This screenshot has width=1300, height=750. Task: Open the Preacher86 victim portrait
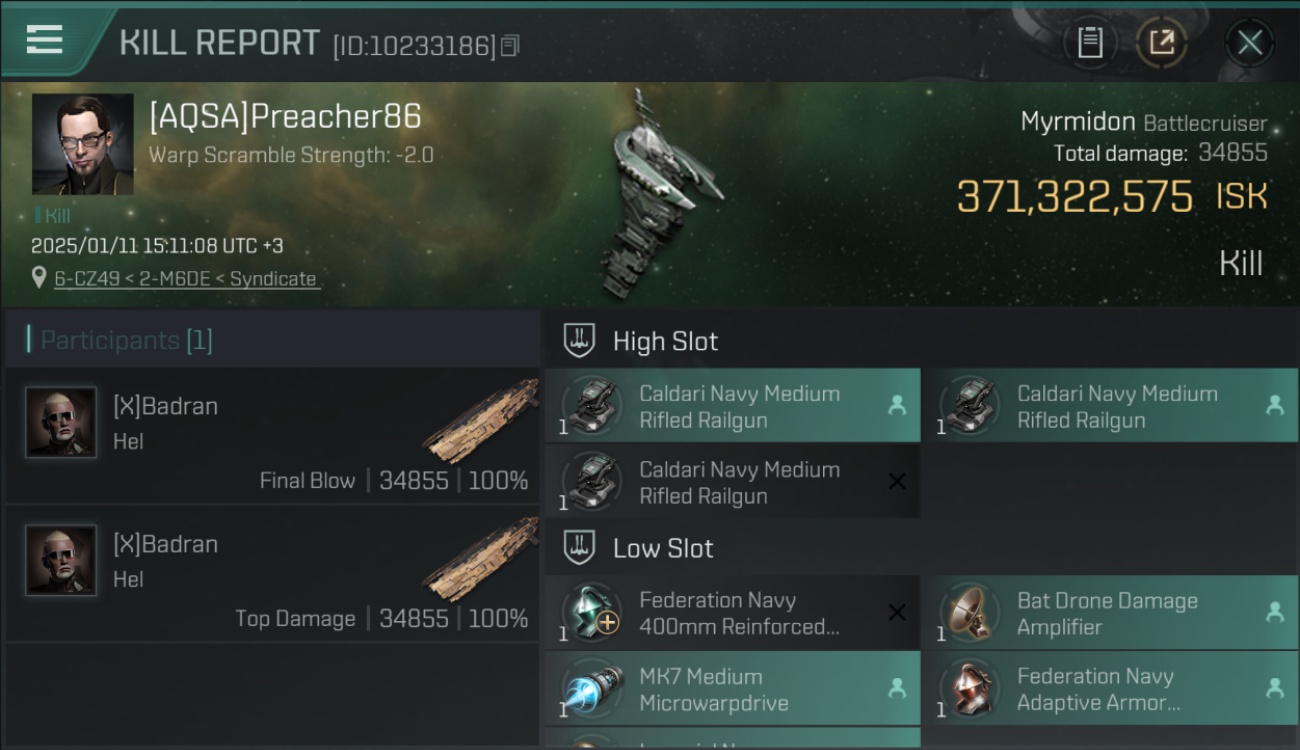point(82,144)
